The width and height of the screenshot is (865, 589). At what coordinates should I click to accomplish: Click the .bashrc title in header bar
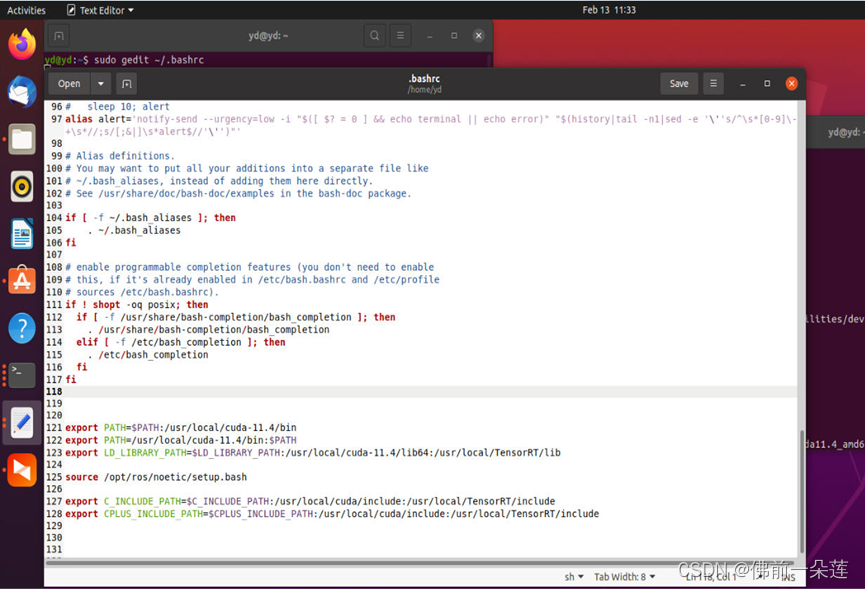coord(424,79)
